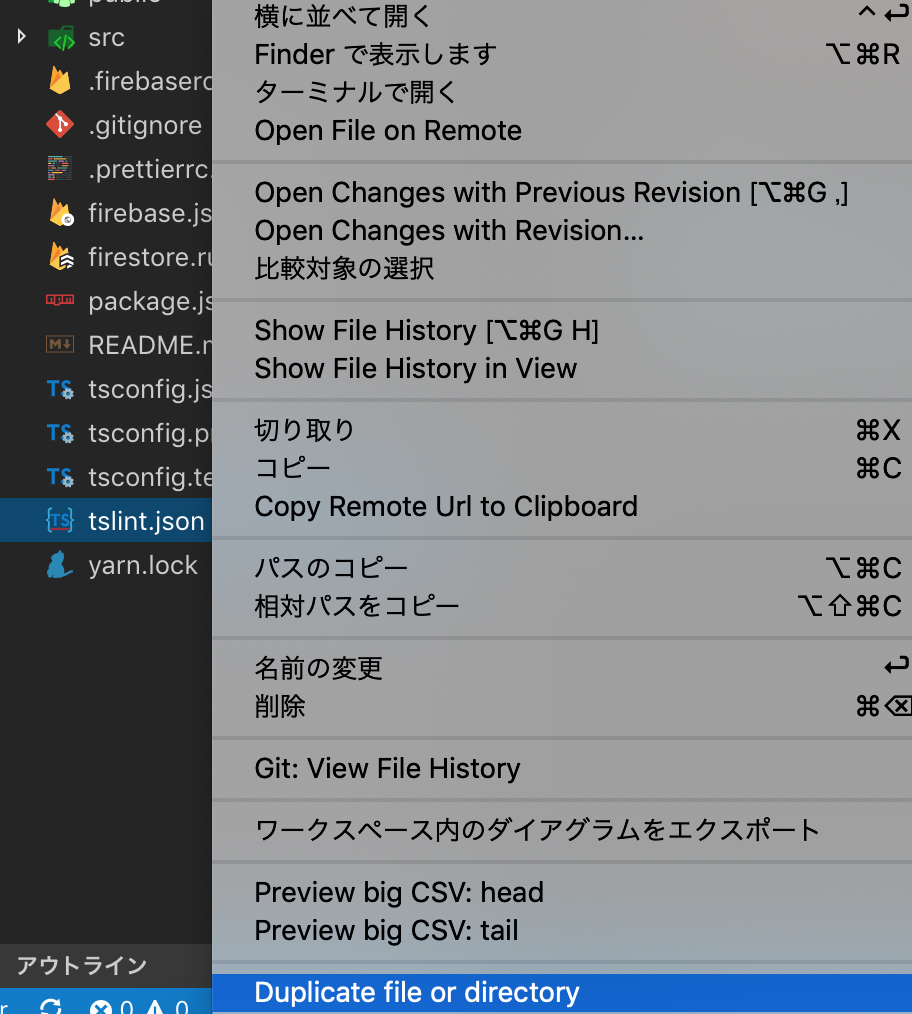Choose "Open File on Remote" from the context menu
This screenshot has height=1014, width=912.
click(x=388, y=131)
